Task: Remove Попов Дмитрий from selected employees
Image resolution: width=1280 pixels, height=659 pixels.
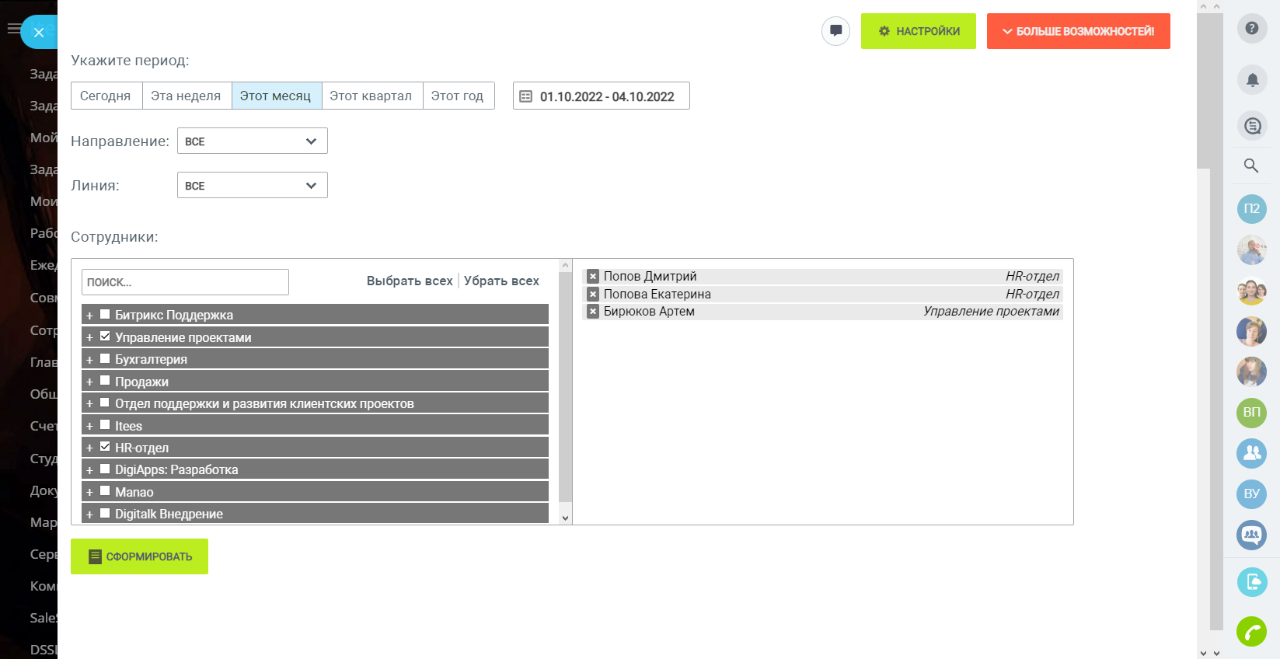Action: [593, 276]
